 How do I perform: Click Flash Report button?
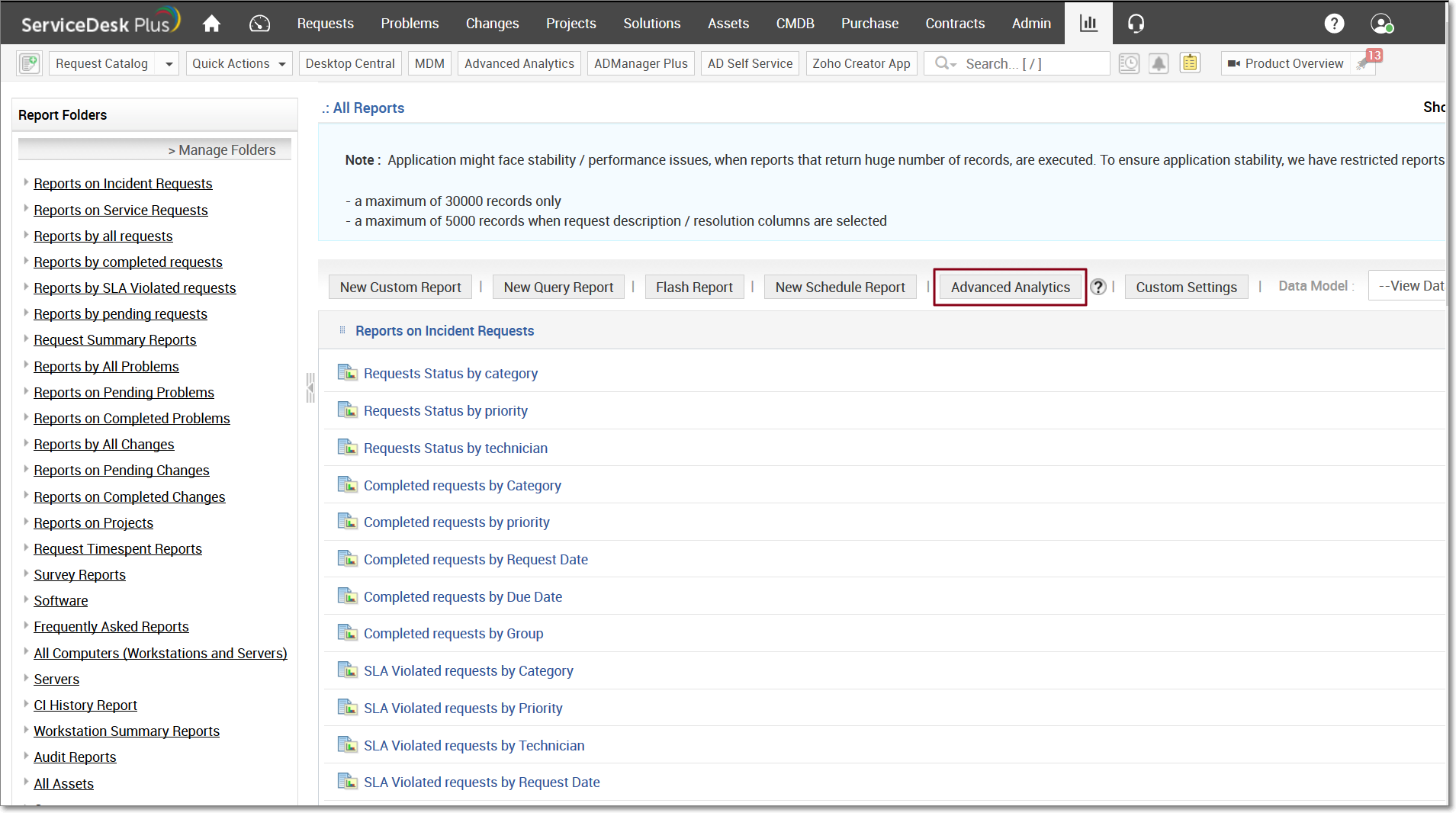click(694, 287)
